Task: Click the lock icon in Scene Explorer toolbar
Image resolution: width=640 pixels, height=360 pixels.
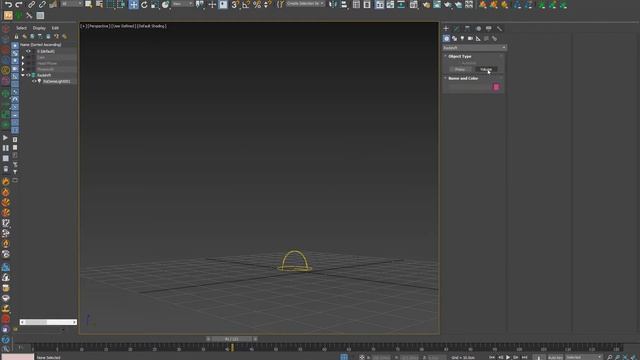Action: pyautogui.click(x=16, y=36)
